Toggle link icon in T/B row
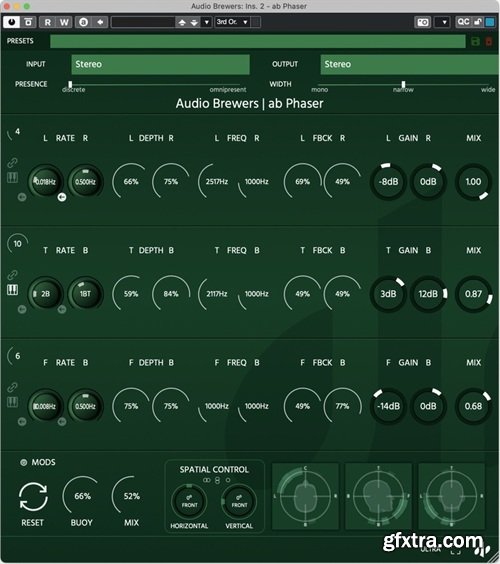Screen dimensions: 500x564 click(x=12, y=275)
